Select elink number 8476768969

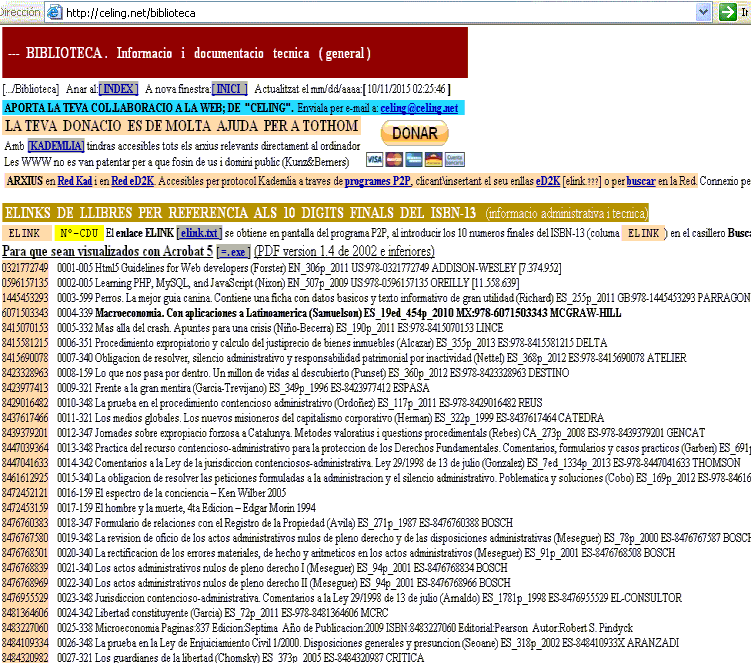tap(25, 583)
